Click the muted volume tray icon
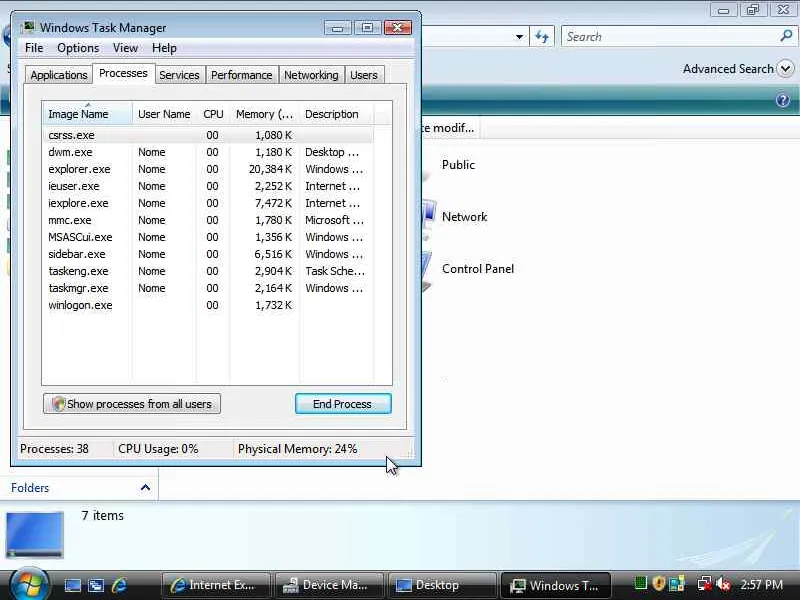The width and height of the screenshot is (800, 600). tap(723, 584)
